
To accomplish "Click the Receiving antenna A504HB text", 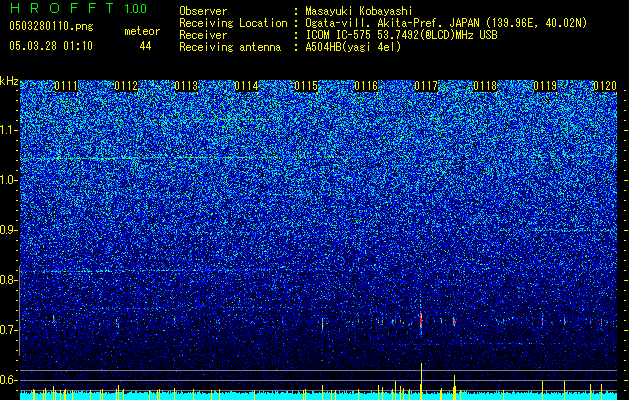I will click(x=353, y=47).
